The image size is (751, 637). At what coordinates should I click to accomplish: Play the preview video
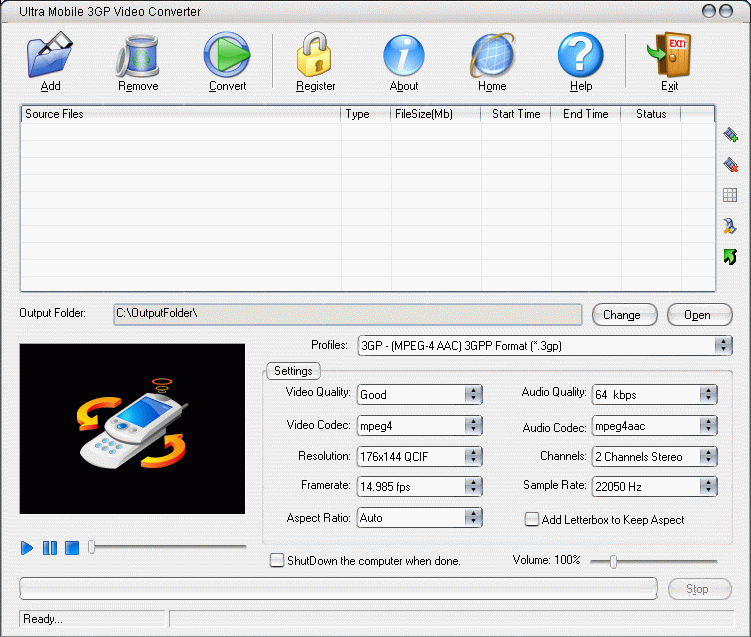(27, 547)
